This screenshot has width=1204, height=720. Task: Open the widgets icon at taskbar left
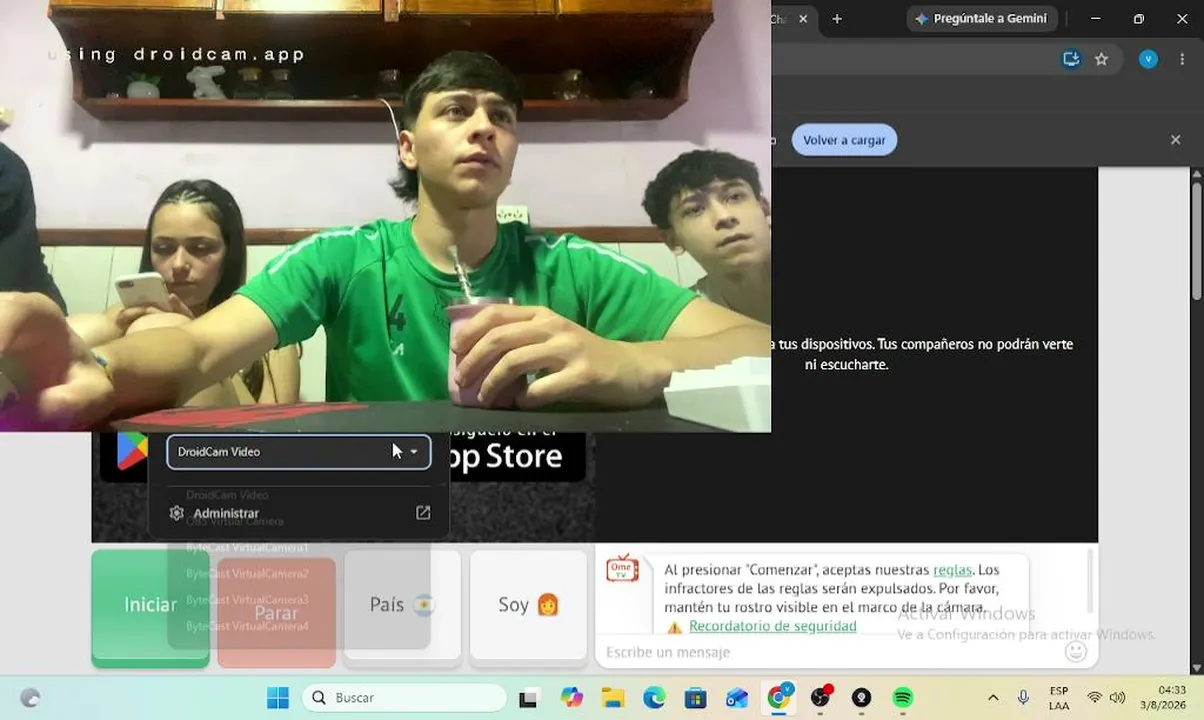tap(30, 698)
